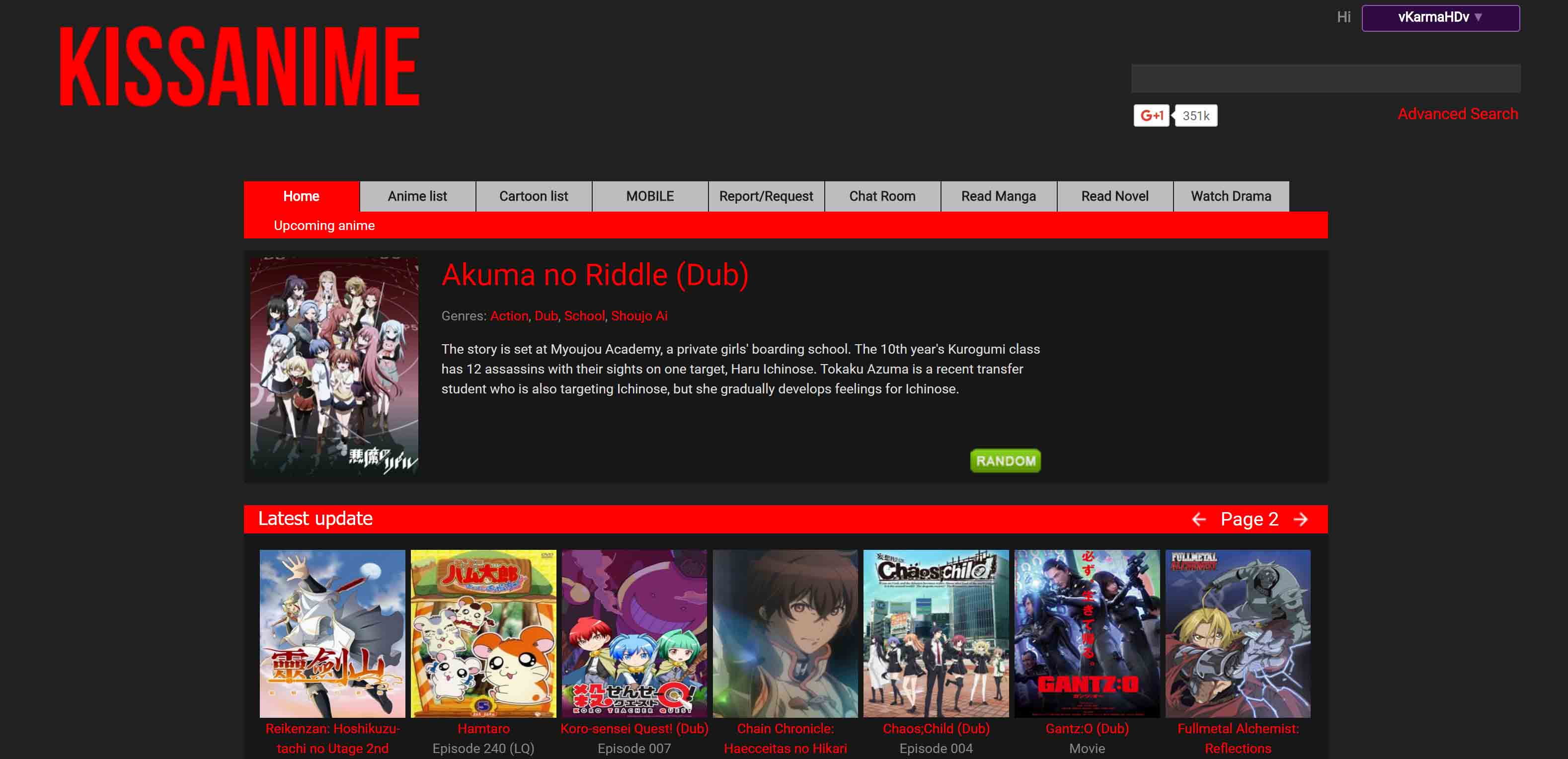The height and width of the screenshot is (759, 1568).
Task: Click the 'Page 2' label
Action: click(1250, 519)
